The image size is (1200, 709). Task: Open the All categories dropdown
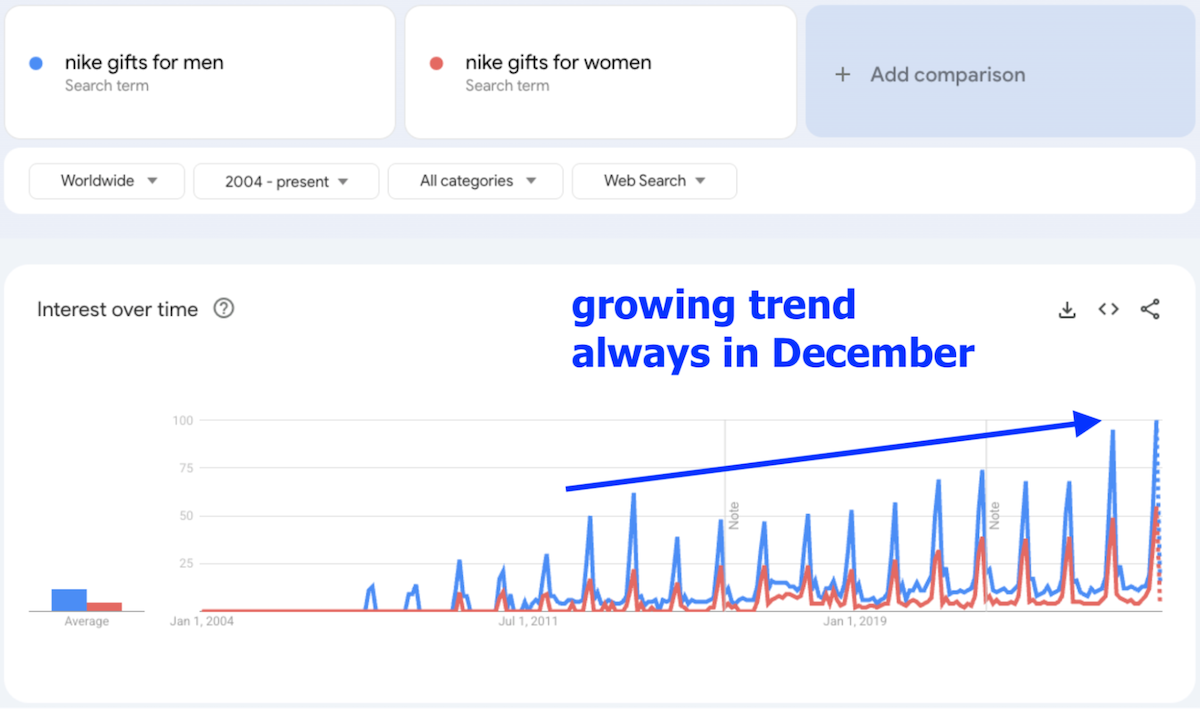pos(475,181)
